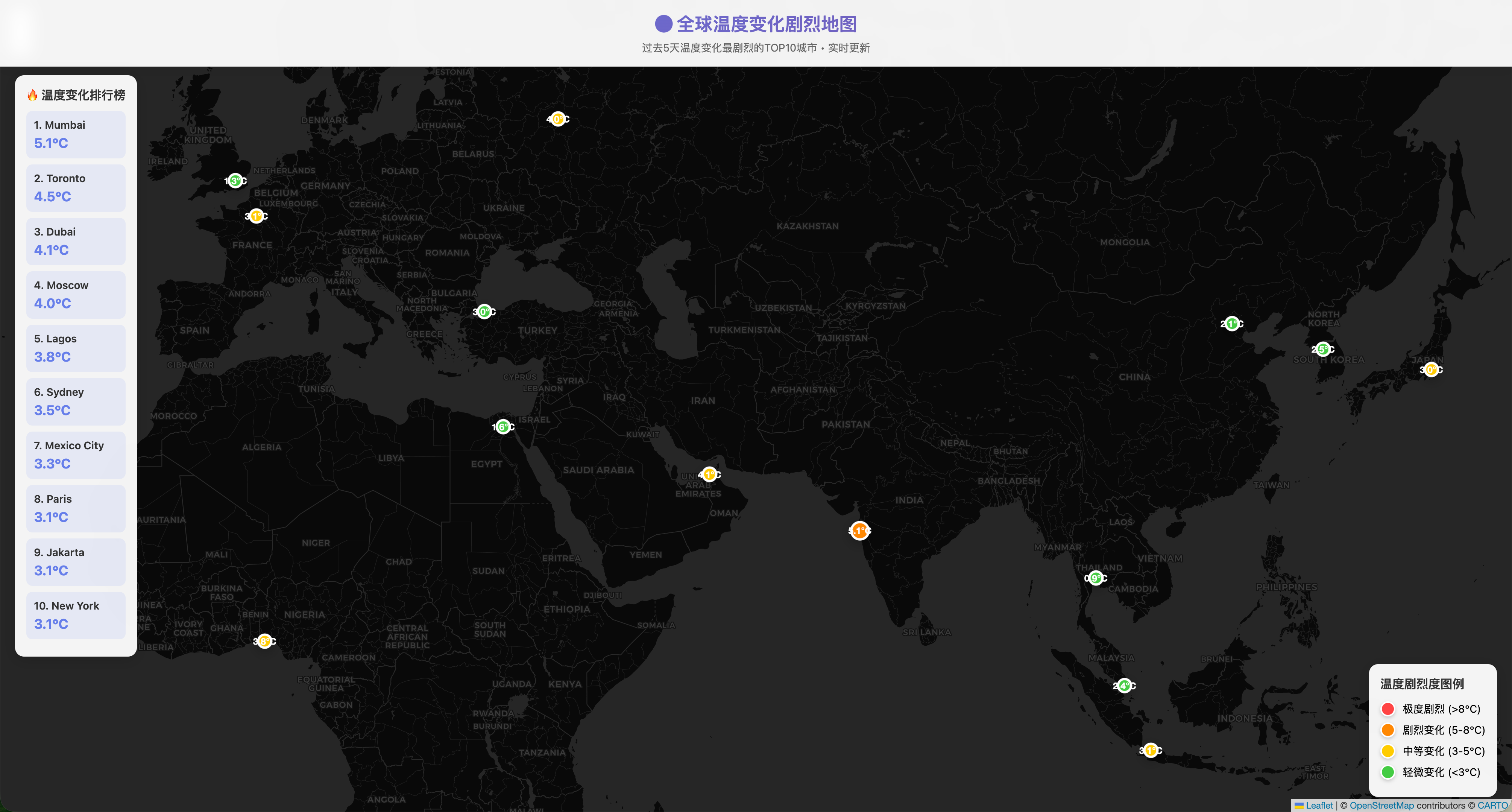Open the CARTO attribution link
Image resolution: width=1512 pixels, height=812 pixels.
click(1492, 806)
